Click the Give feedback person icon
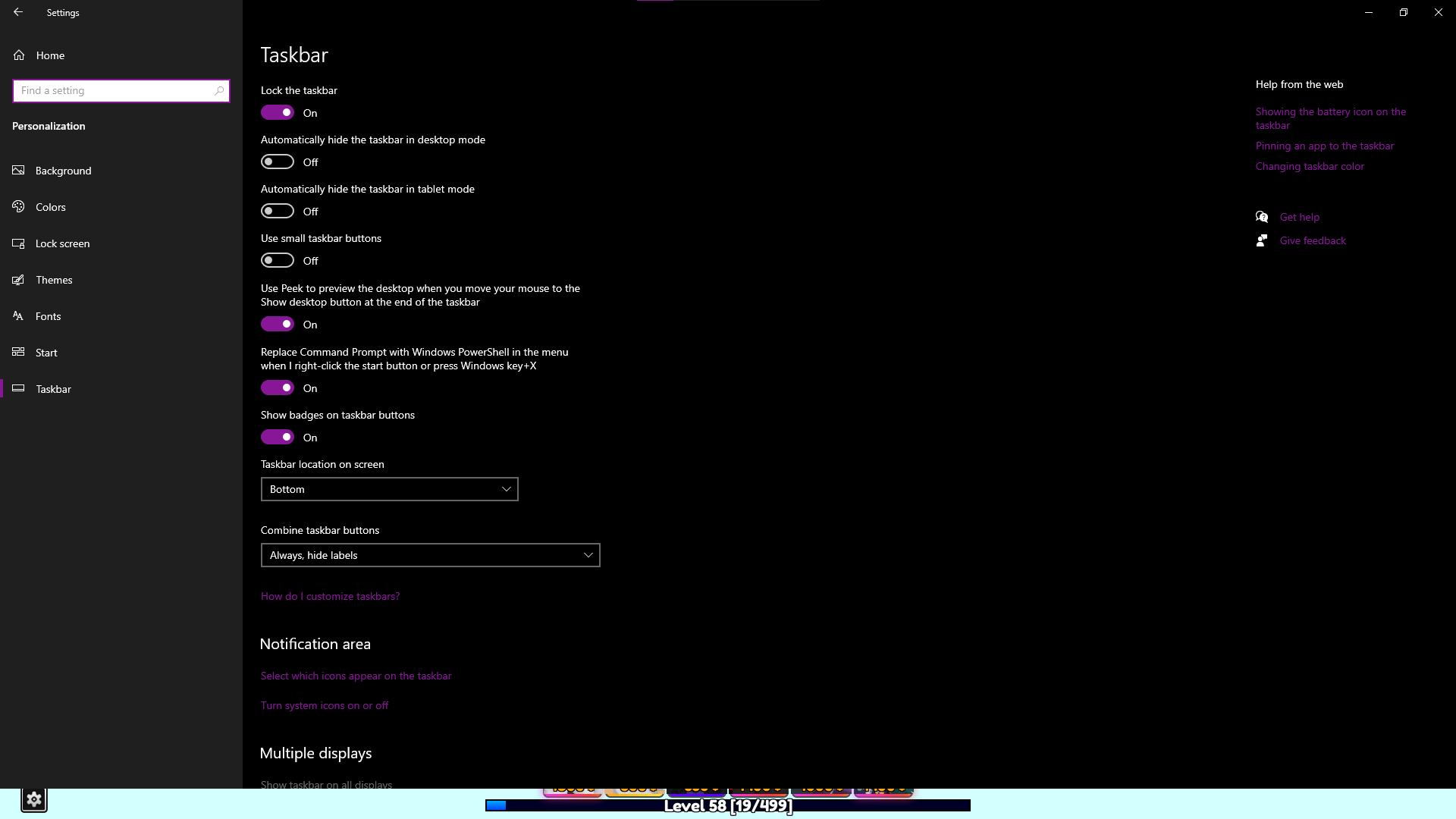This screenshot has height=819, width=1456. [1262, 240]
